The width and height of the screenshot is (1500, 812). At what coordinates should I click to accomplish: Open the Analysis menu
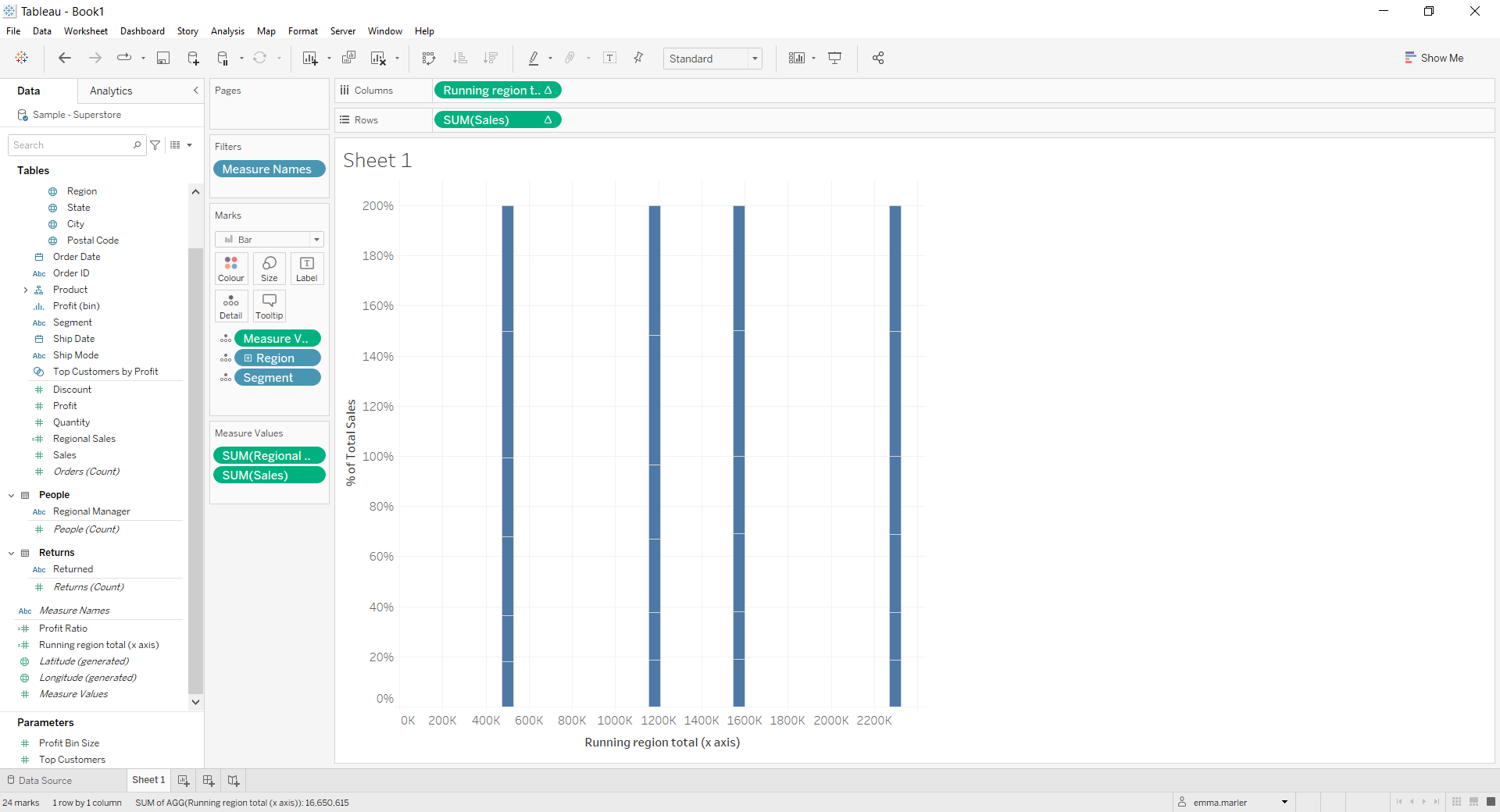227,31
